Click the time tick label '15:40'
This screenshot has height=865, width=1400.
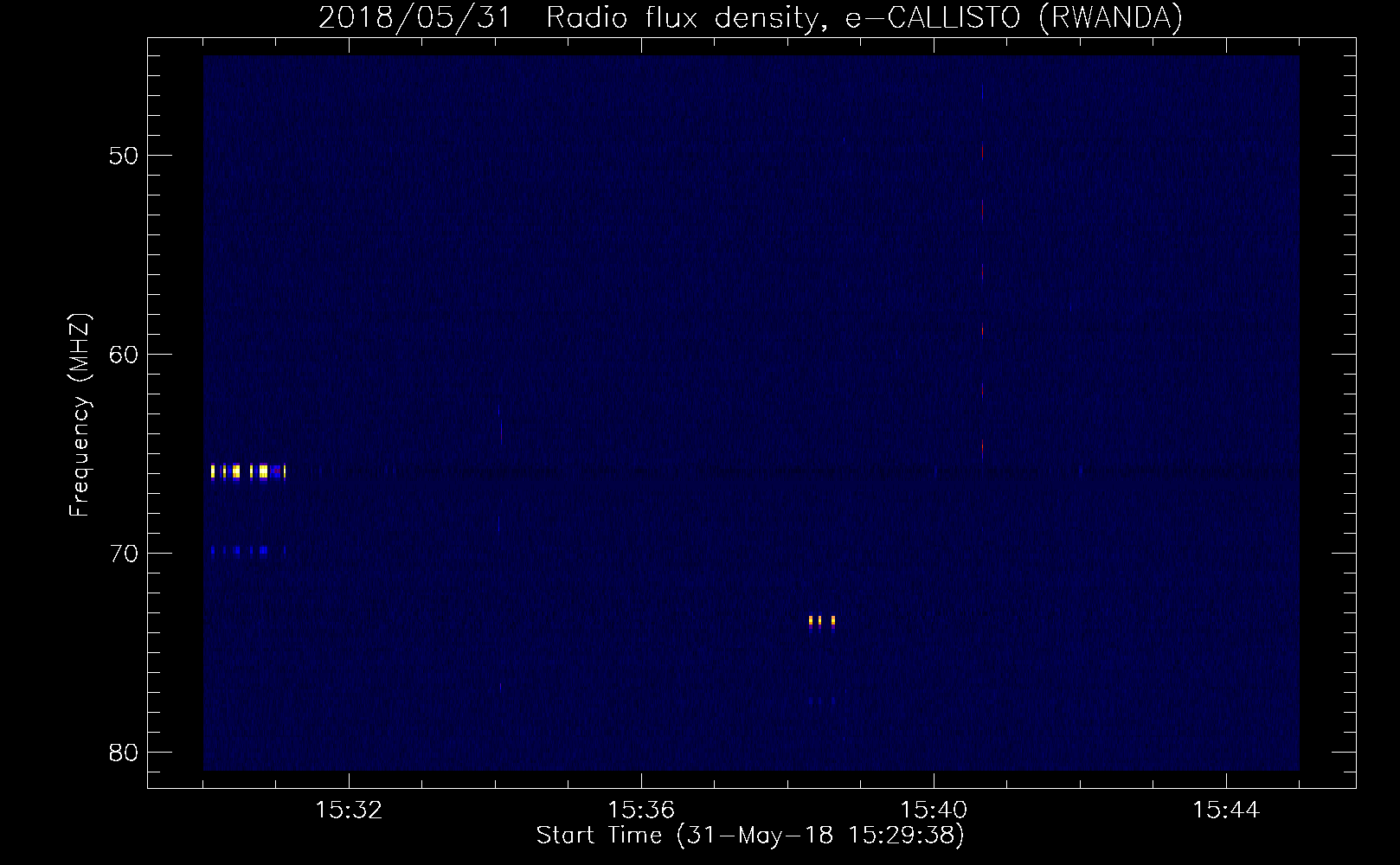pyautogui.click(x=934, y=811)
